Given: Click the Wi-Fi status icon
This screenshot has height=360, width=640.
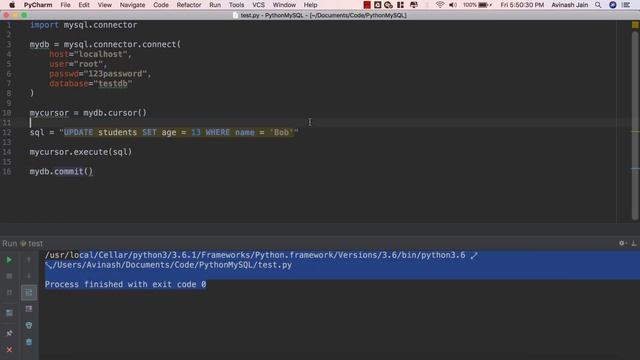Looking at the screenshot, I should 440,5.
